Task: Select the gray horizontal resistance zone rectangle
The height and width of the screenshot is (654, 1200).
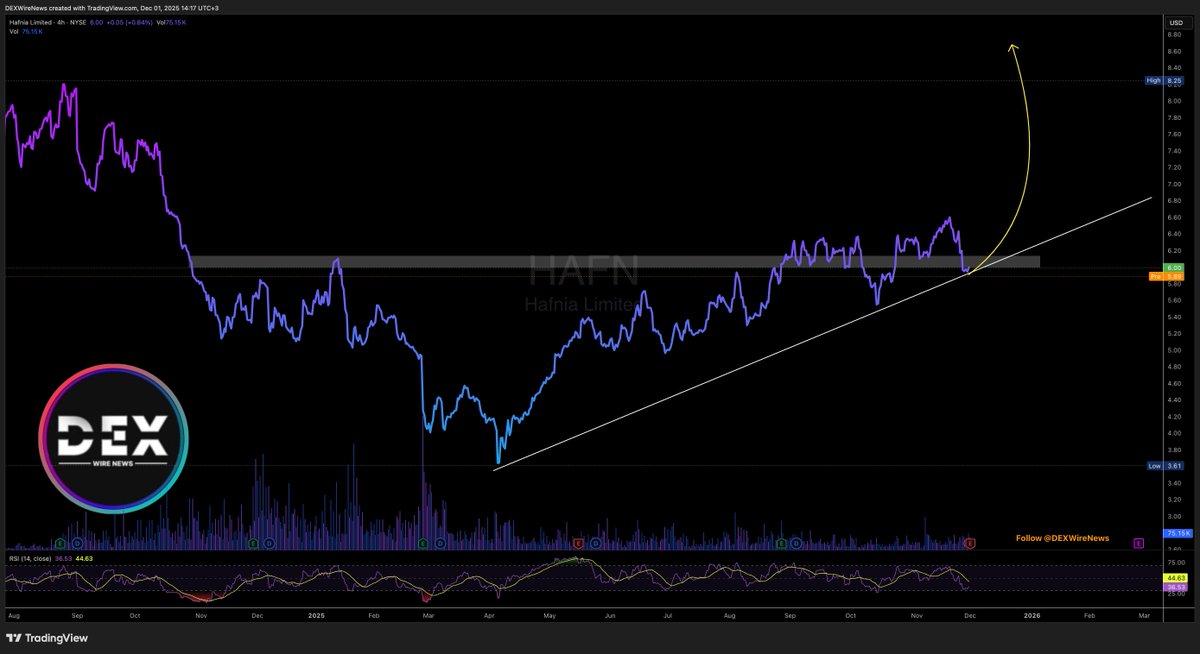Action: (615, 262)
